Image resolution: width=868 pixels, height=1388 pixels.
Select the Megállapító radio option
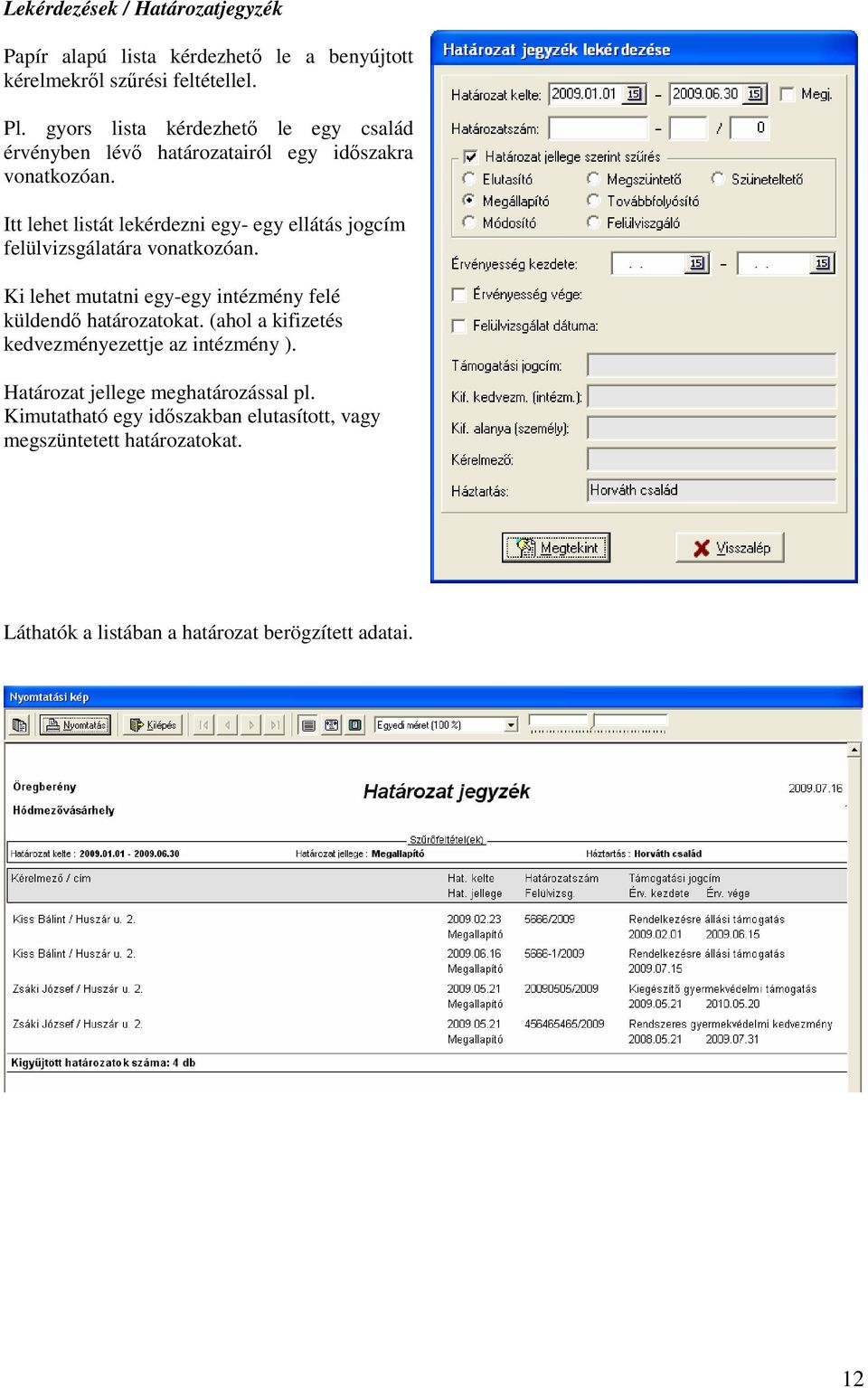468,201
